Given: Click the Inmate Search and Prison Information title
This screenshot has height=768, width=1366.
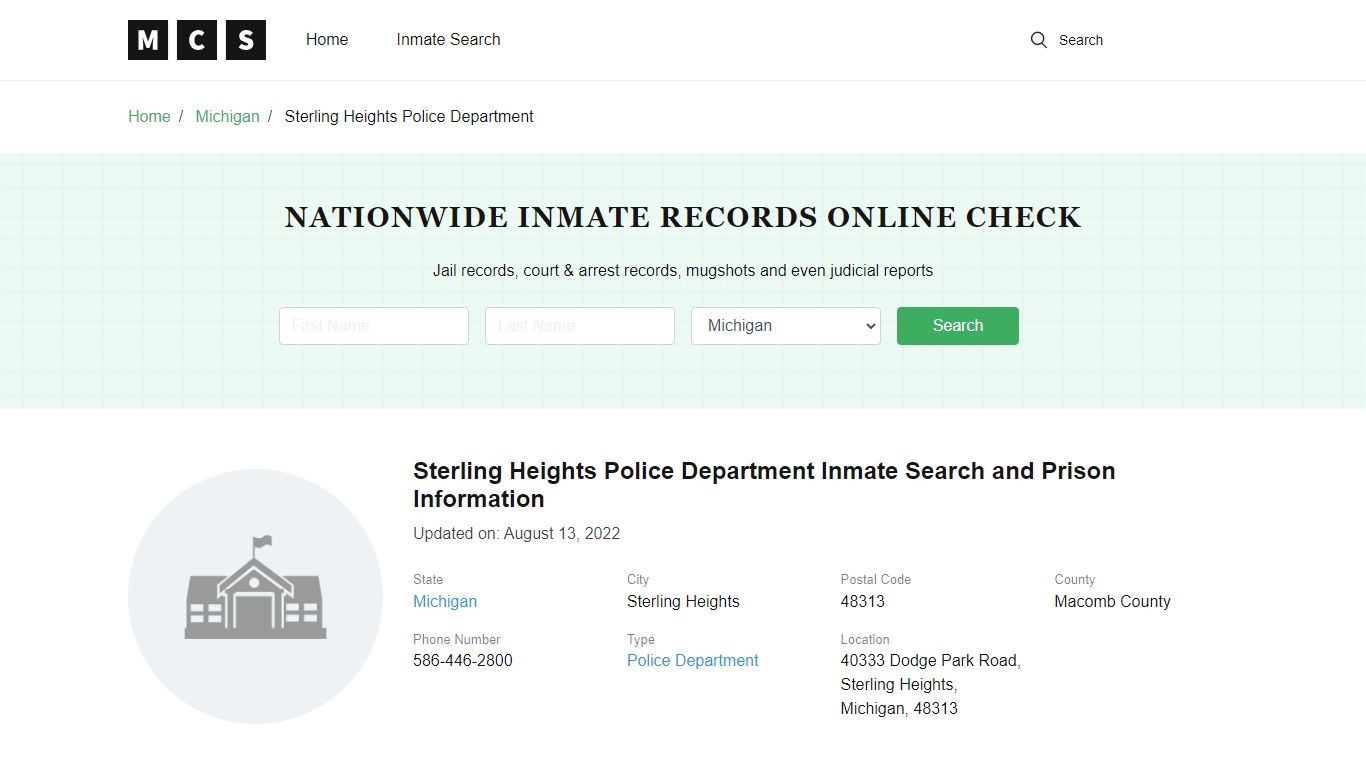Looking at the screenshot, I should [x=764, y=485].
